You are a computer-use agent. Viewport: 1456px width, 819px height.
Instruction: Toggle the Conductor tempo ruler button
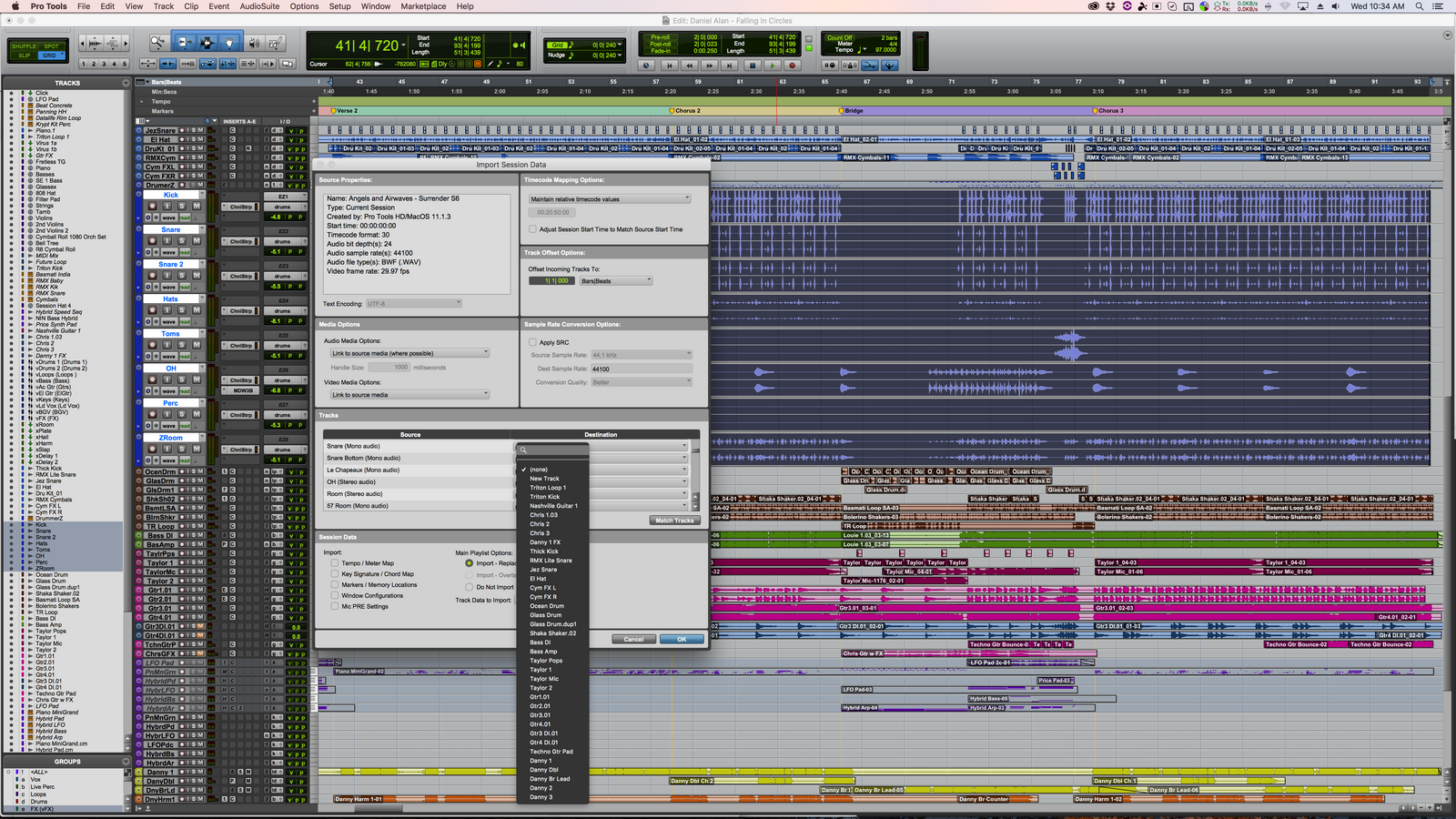(x=890, y=65)
